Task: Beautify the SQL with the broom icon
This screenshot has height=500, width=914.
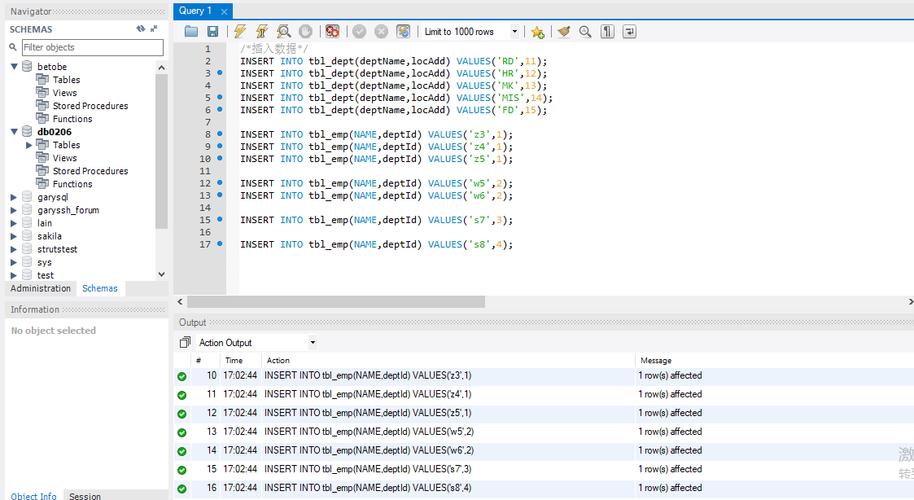Action: [563, 31]
